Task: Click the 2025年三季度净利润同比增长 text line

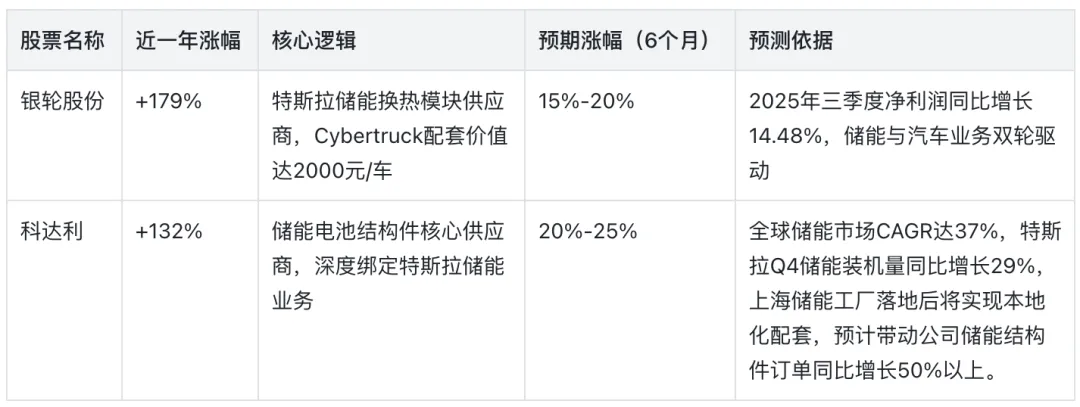Action: point(891,101)
